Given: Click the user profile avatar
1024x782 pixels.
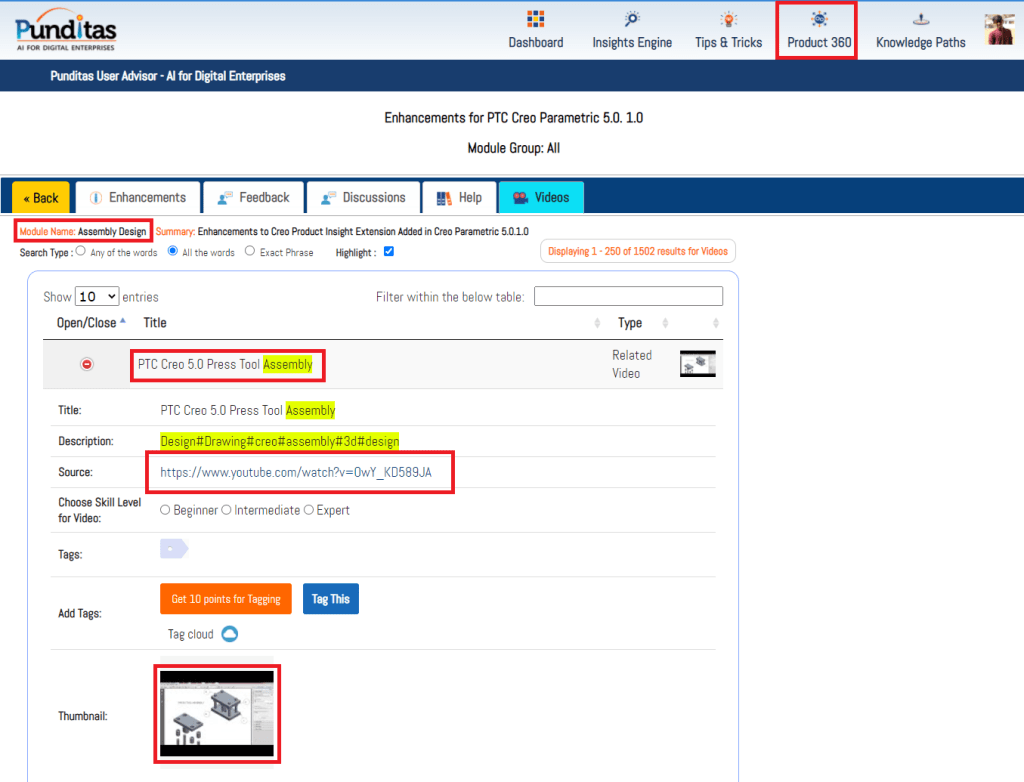Looking at the screenshot, I should (x=999, y=30).
